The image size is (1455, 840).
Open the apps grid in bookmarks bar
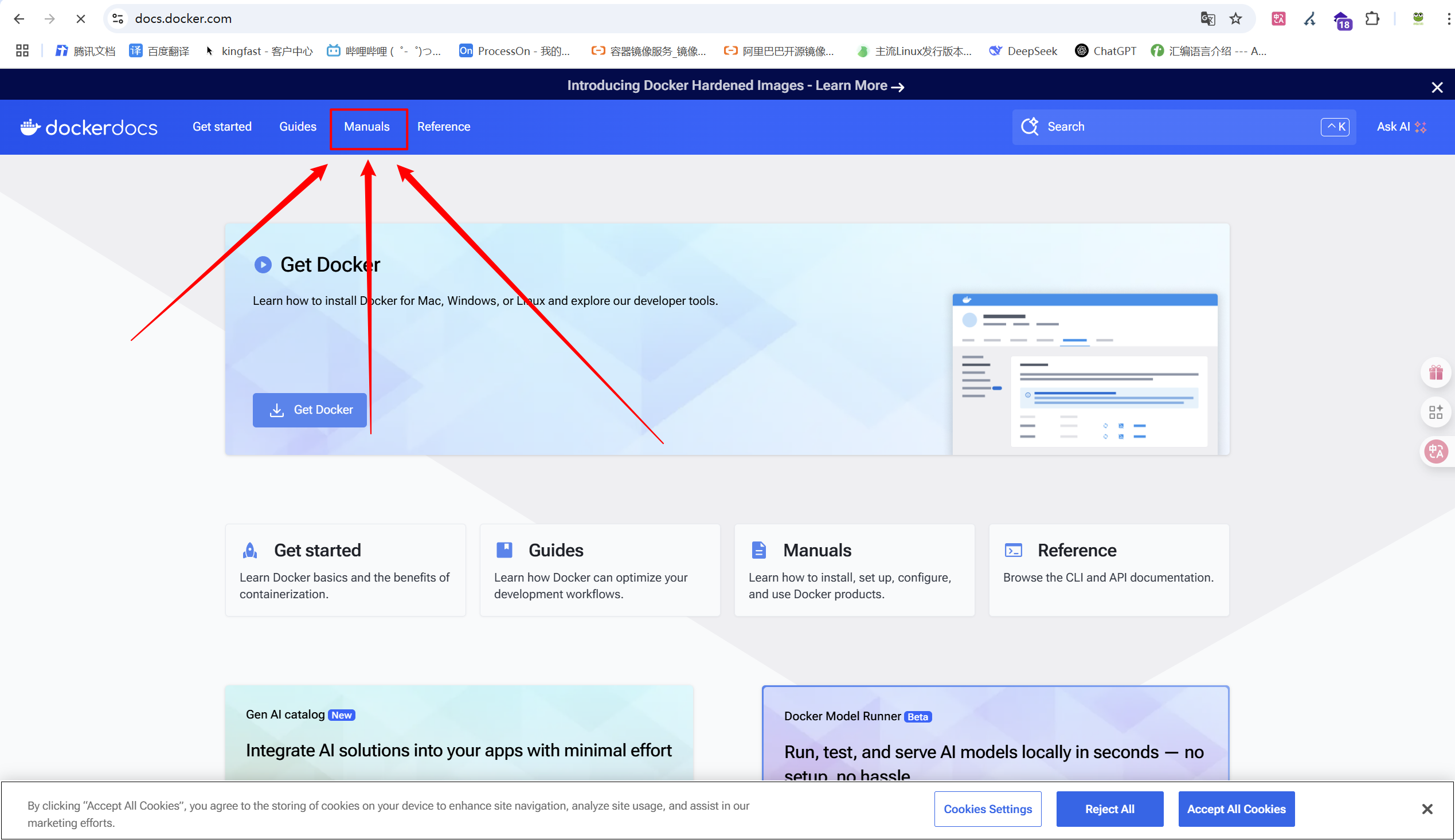click(x=22, y=51)
